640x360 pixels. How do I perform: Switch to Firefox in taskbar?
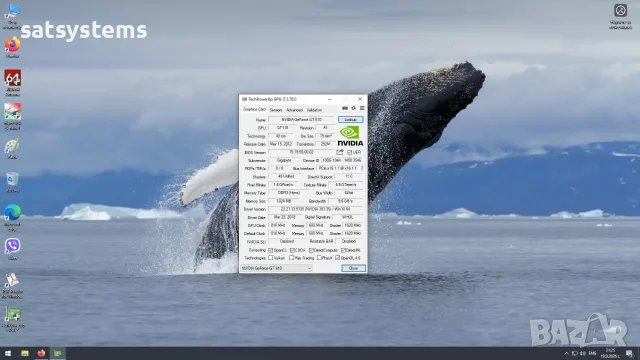click(x=41, y=353)
